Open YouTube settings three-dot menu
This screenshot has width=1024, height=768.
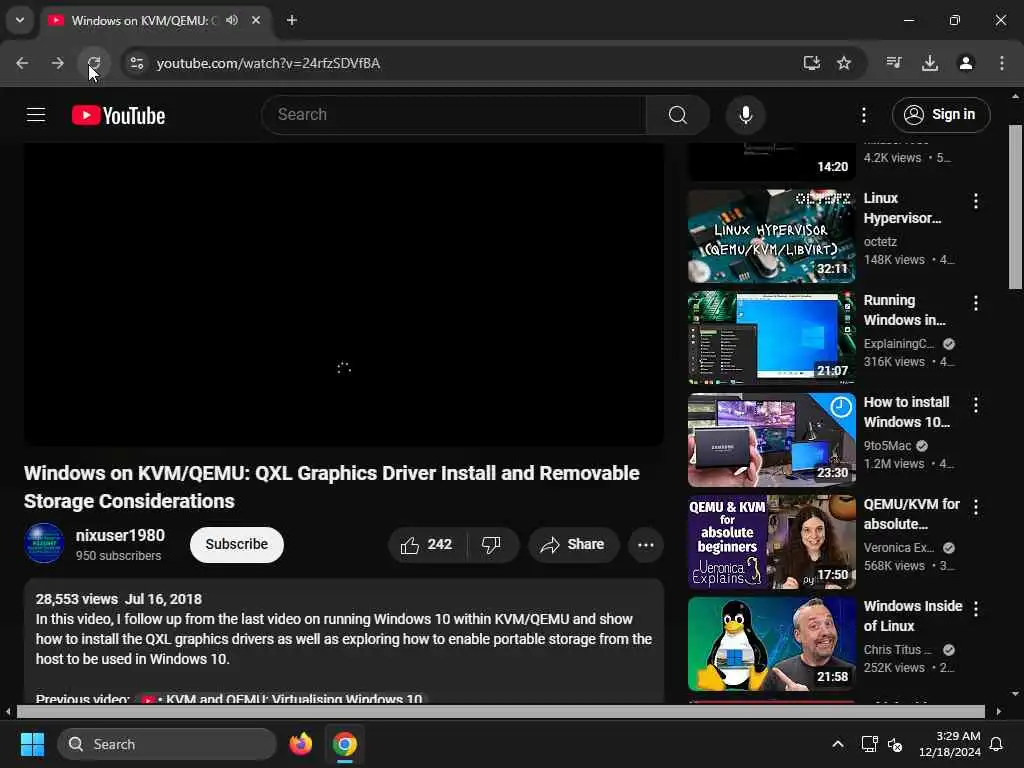click(863, 115)
